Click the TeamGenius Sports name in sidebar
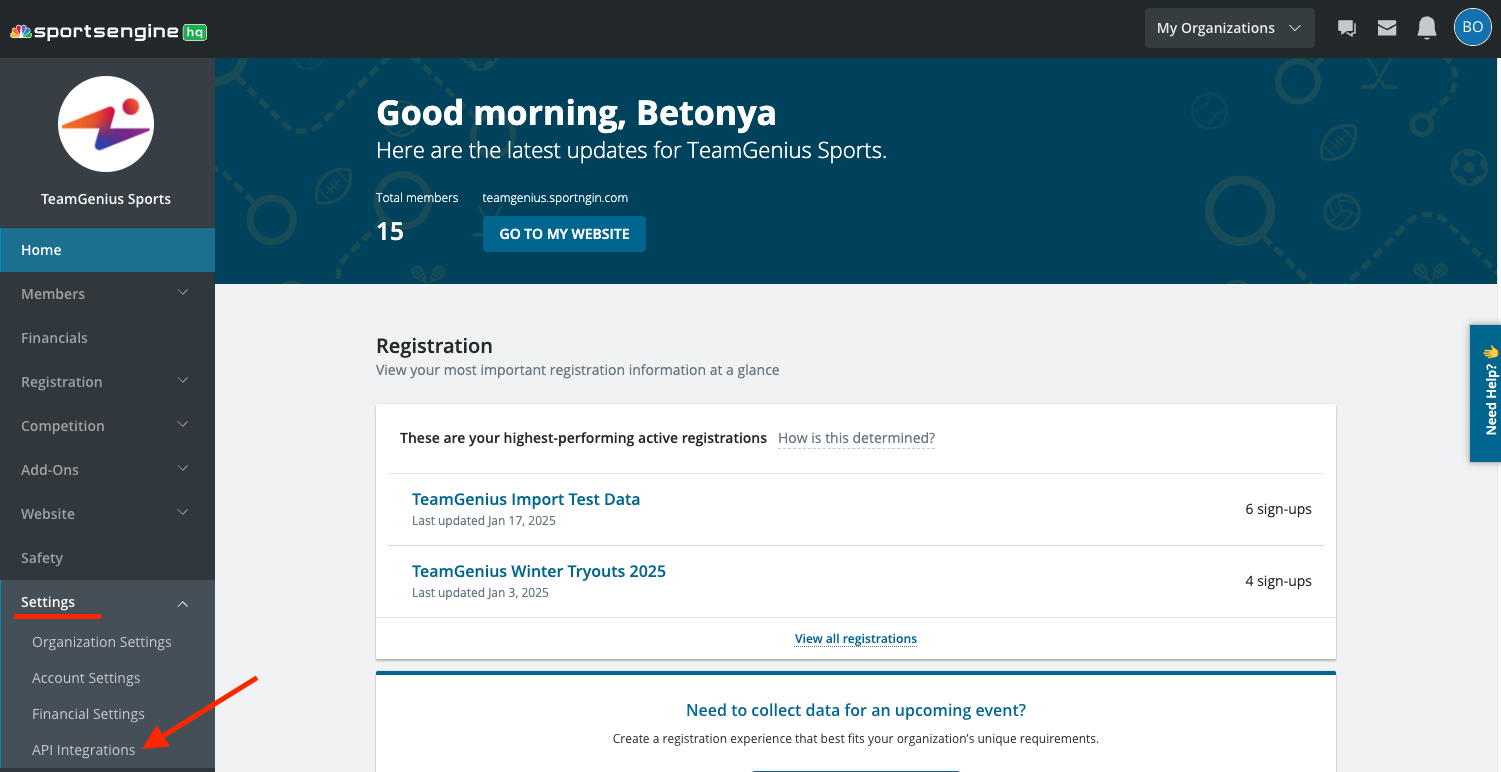 (x=106, y=199)
